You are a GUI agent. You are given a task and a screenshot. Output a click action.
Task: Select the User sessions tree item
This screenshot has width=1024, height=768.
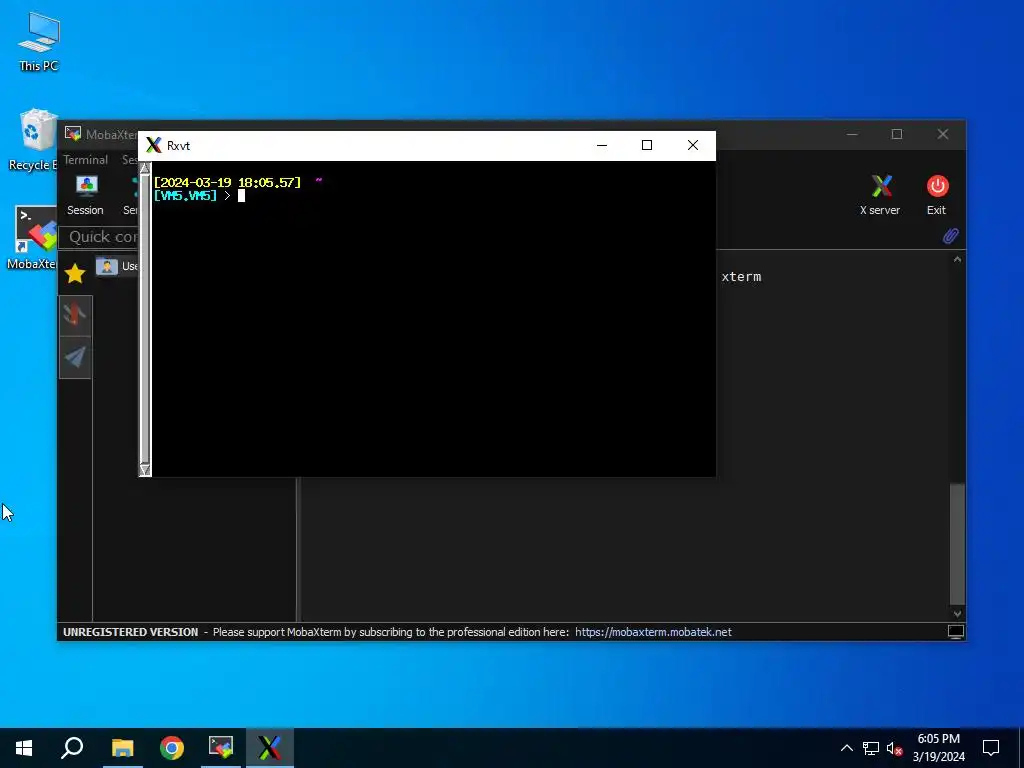[116, 266]
